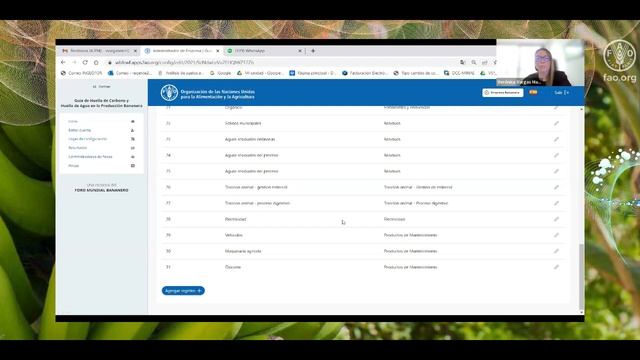
Task: Edit row 72 Sólidos municipales
Action: (556, 123)
